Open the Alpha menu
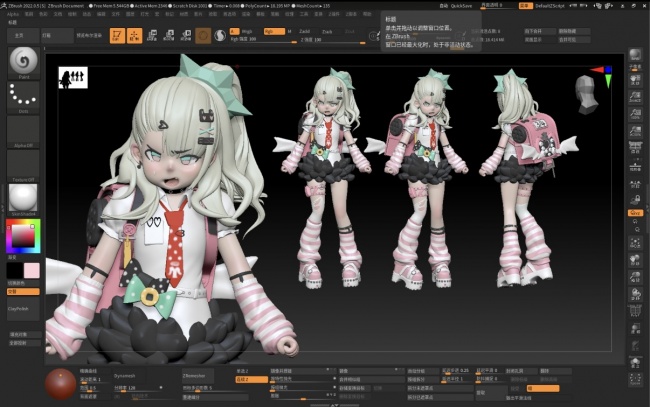This screenshot has width=650, height=407. (13, 14)
